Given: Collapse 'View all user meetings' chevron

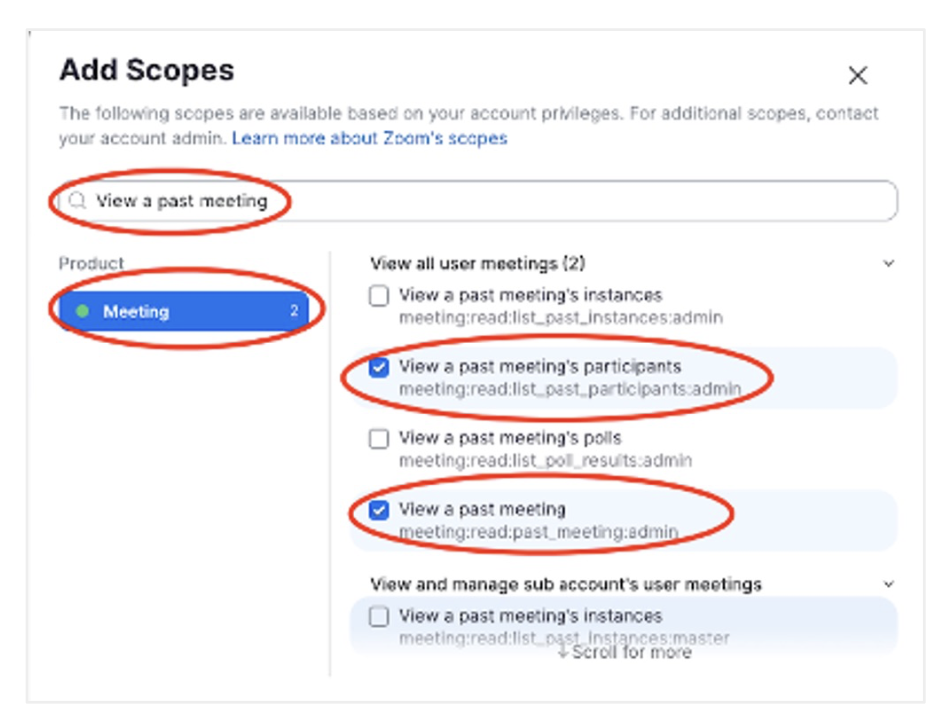Looking at the screenshot, I should (x=888, y=264).
